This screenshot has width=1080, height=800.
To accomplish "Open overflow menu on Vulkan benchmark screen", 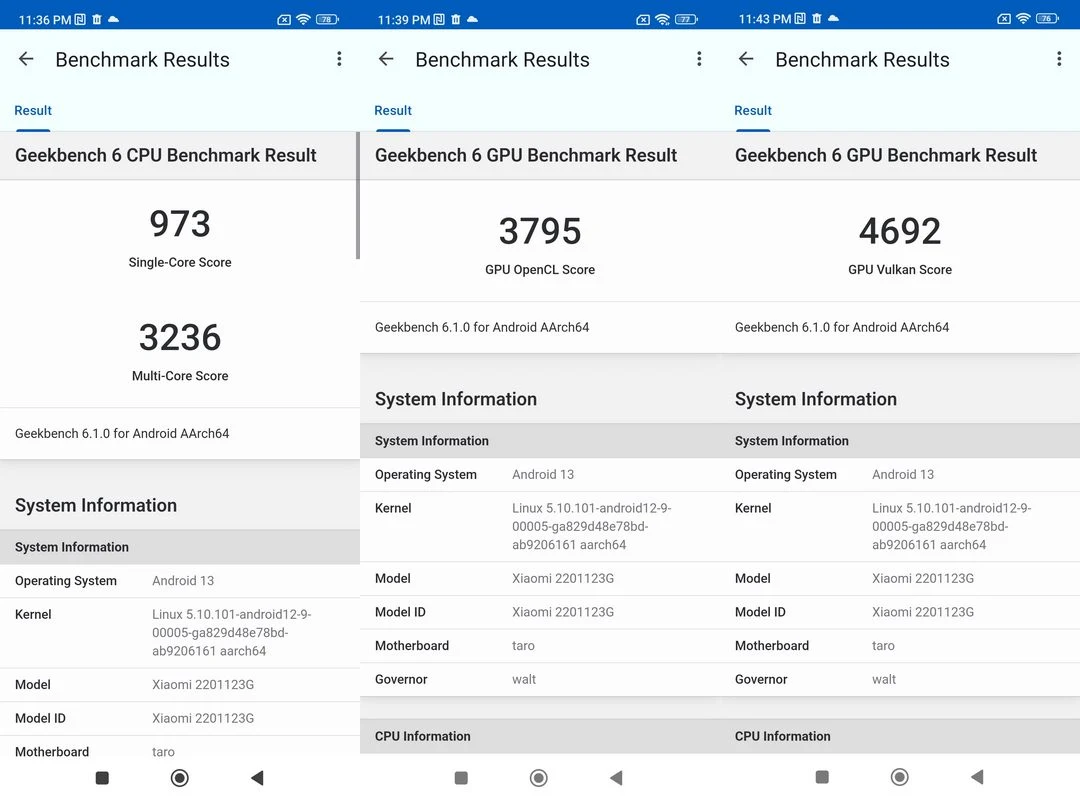I will 1059,59.
